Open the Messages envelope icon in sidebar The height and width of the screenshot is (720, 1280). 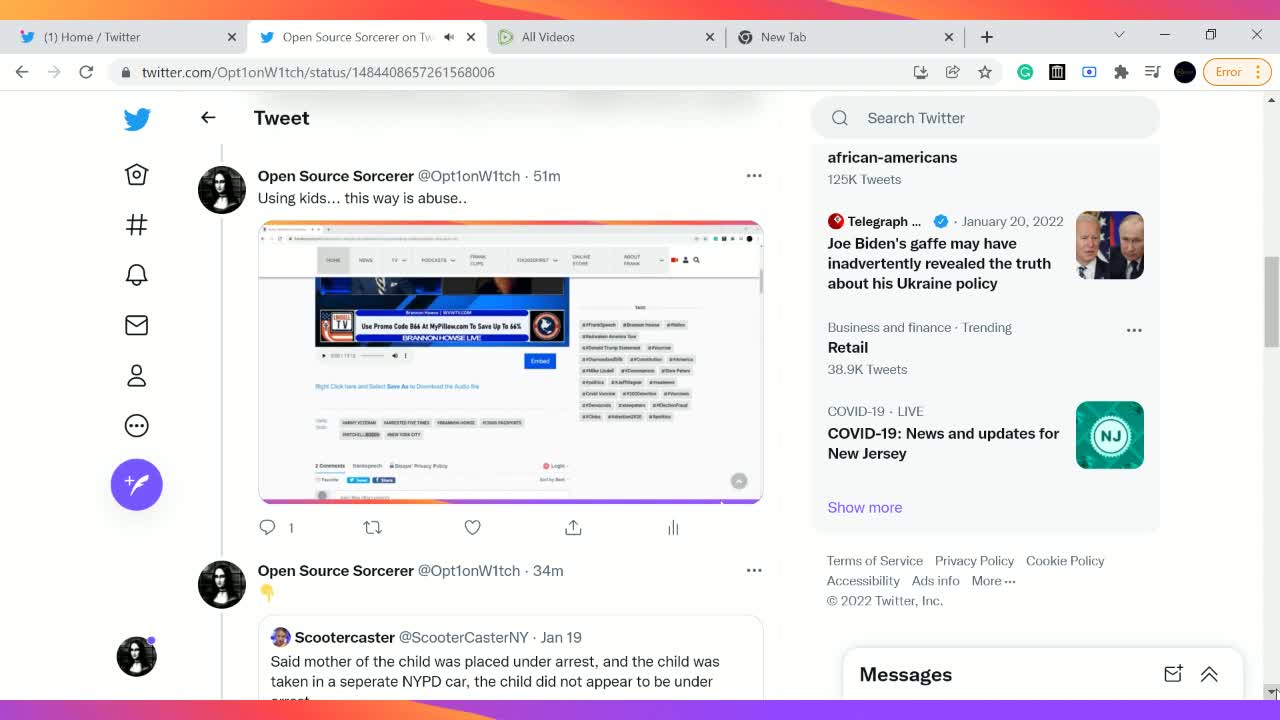click(x=137, y=325)
